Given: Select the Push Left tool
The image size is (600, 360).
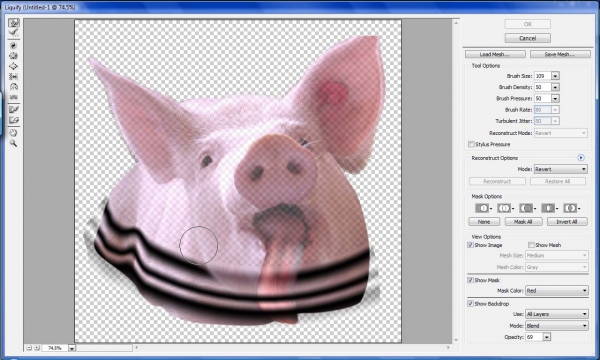Looking at the screenshot, I should click(13, 77).
